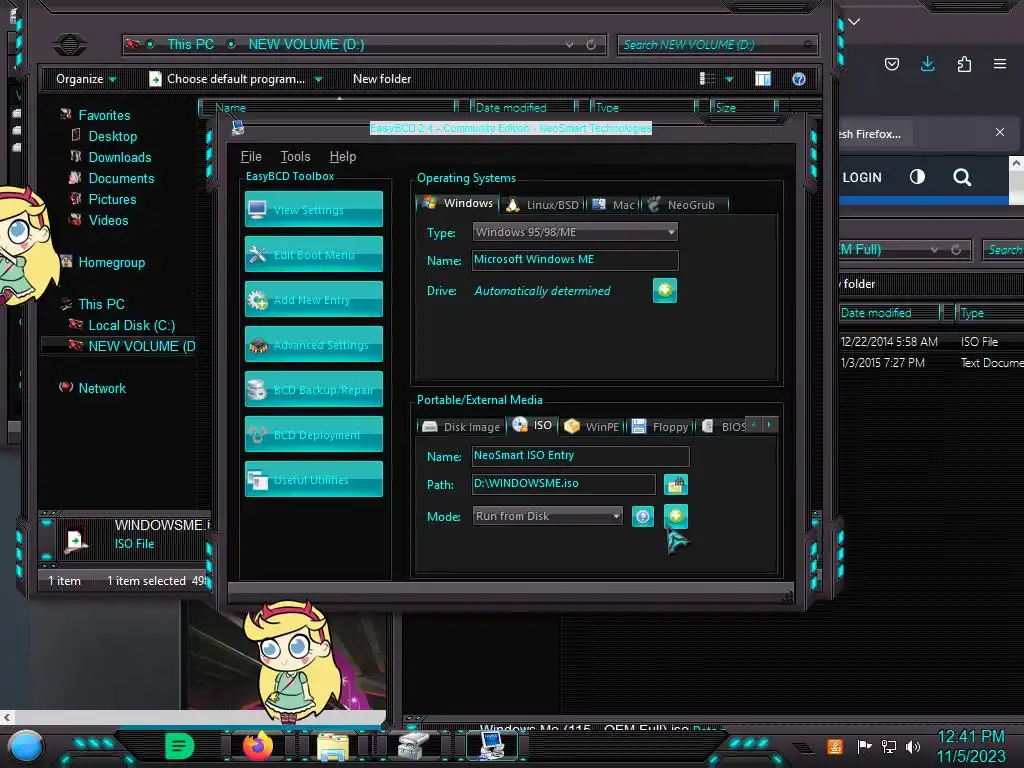Screen dimensions: 1024x768
Task: Add the ISO entry with green plus icon
Action: pyautogui.click(x=676, y=517)
